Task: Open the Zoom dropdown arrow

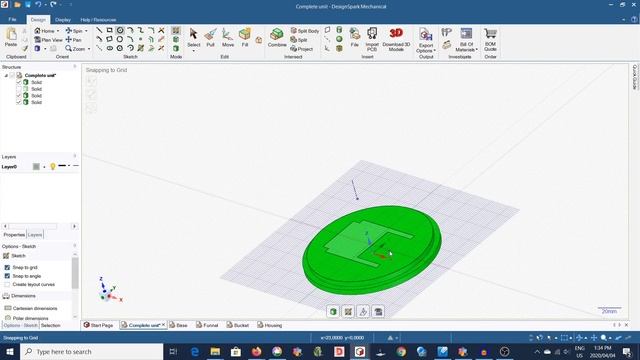Action: click(89, 49)
